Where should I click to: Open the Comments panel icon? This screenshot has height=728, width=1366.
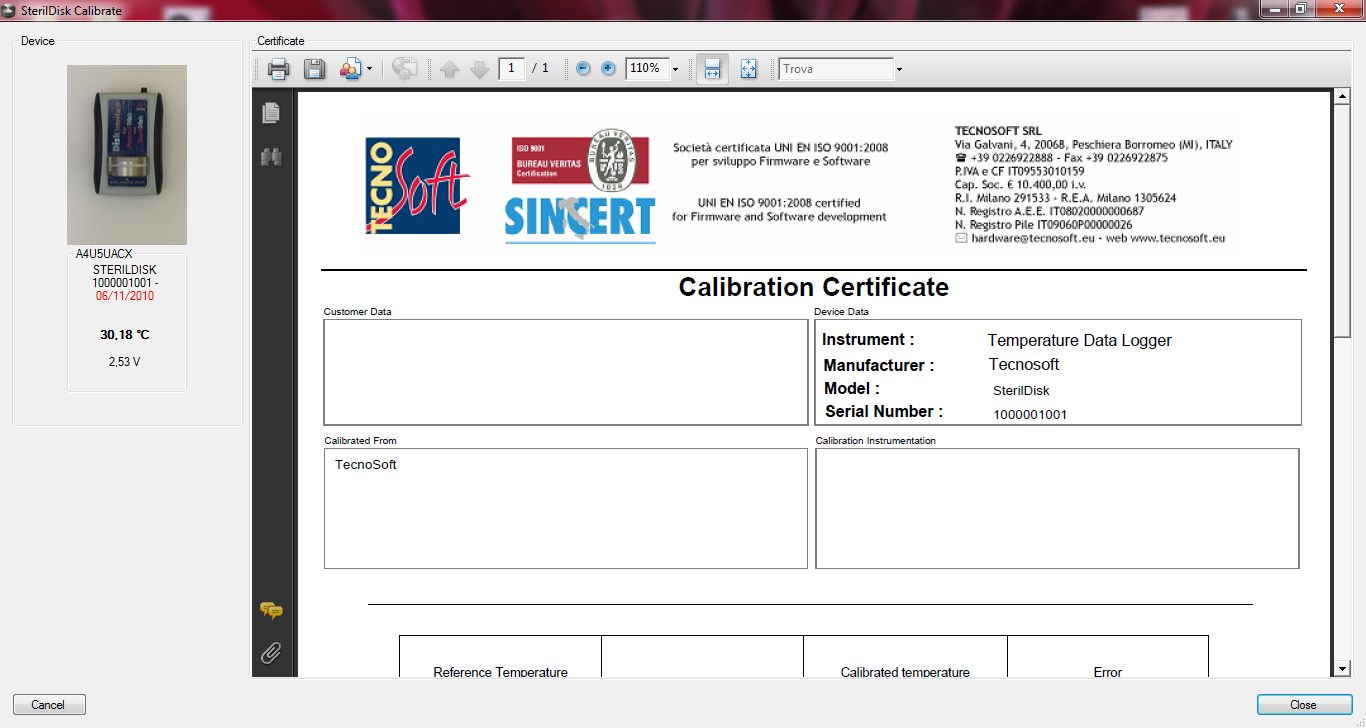pos(270,610)
